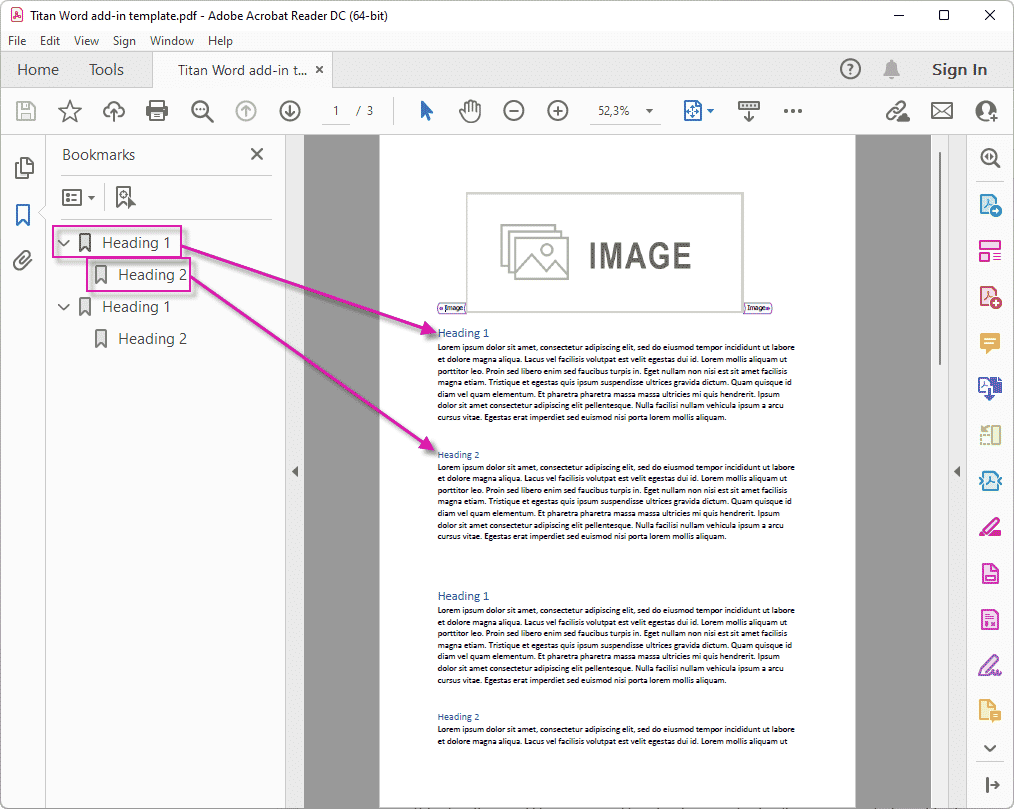This screenshot has height=809, width=1014.
Task: Click the Zoom out minus icon
Action: click(x=513, y=111)
